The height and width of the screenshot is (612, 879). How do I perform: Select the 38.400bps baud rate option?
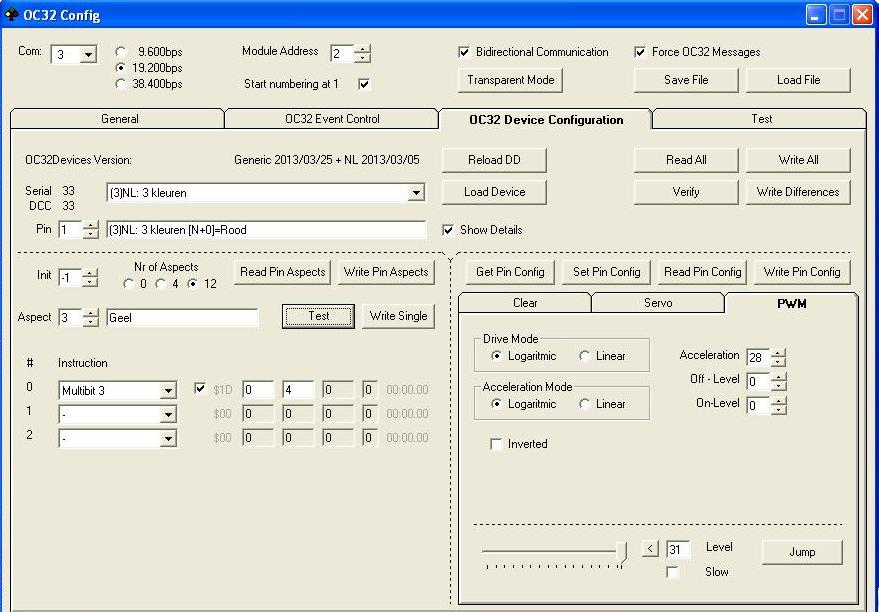click(x=122, y=84)
